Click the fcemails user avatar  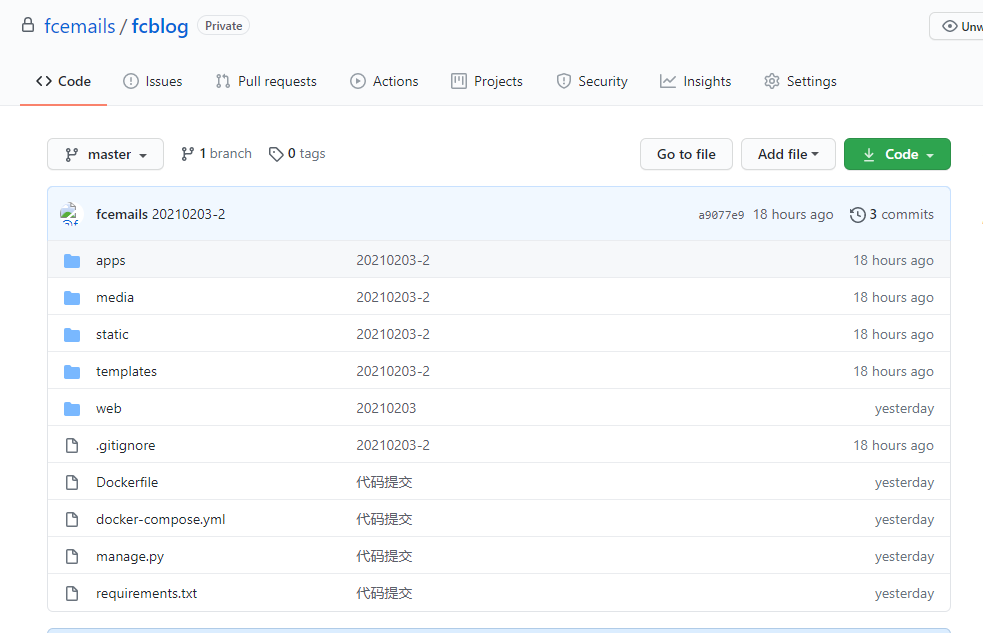tap(70, 214)
